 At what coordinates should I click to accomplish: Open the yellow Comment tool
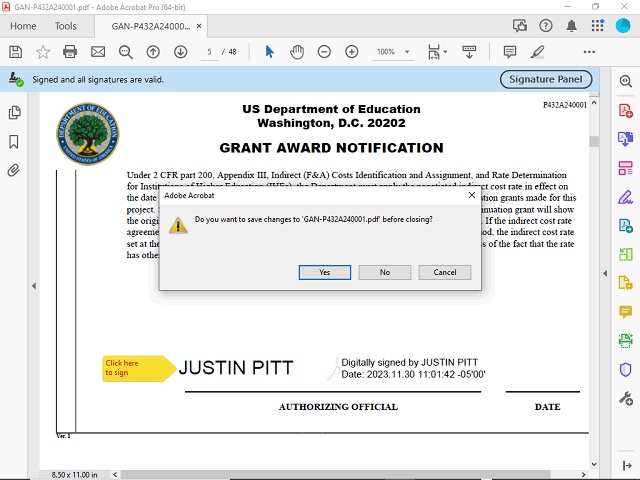pyautogui.click(x=625, y=312)
